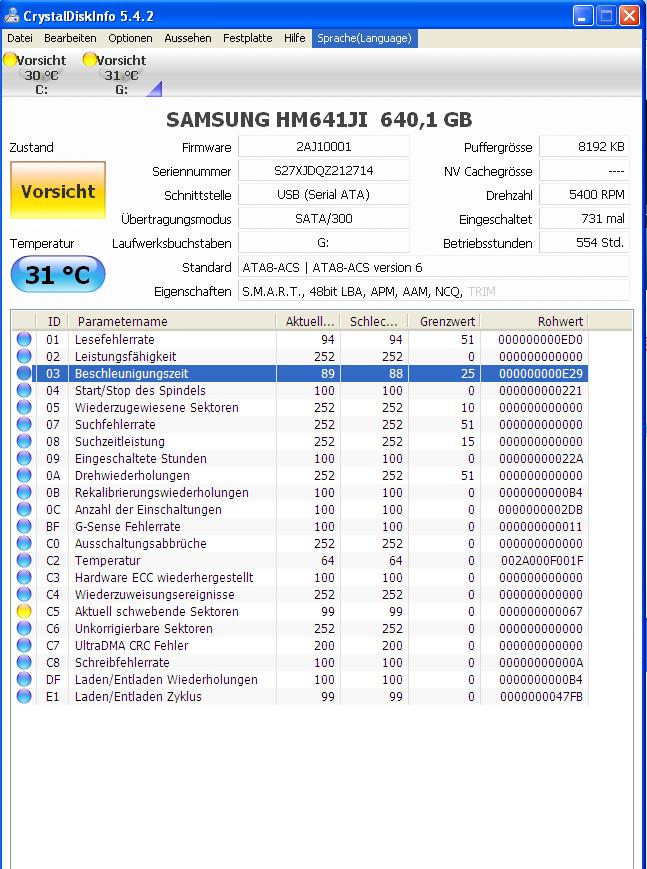Screen dimensions: 647x869
Task: Click the CrystalDiskInfo title bar app icon
Action: pyautogui.click(x=11, y=16)
